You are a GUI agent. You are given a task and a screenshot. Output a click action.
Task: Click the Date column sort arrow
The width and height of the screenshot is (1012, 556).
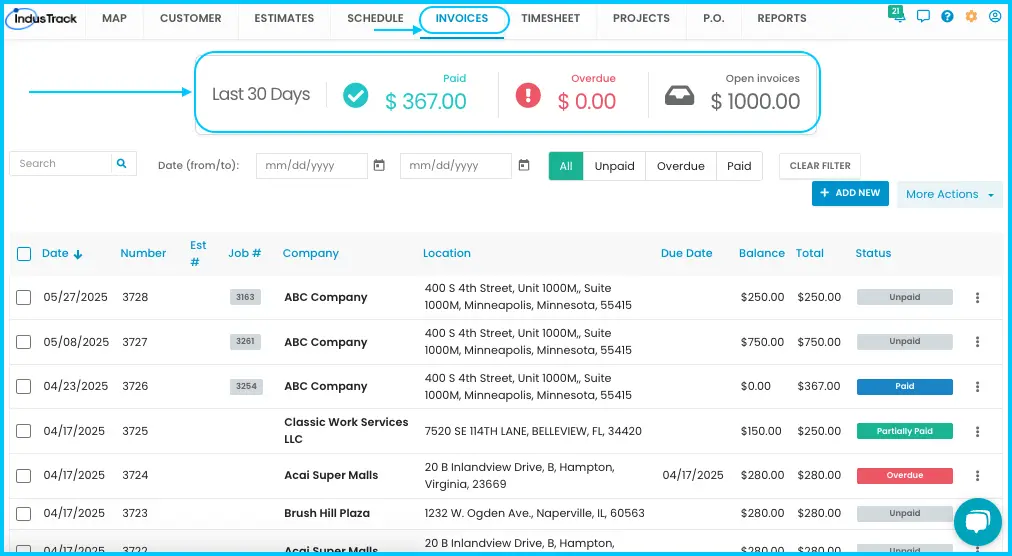pyautogui.click(x=78, y=254)
